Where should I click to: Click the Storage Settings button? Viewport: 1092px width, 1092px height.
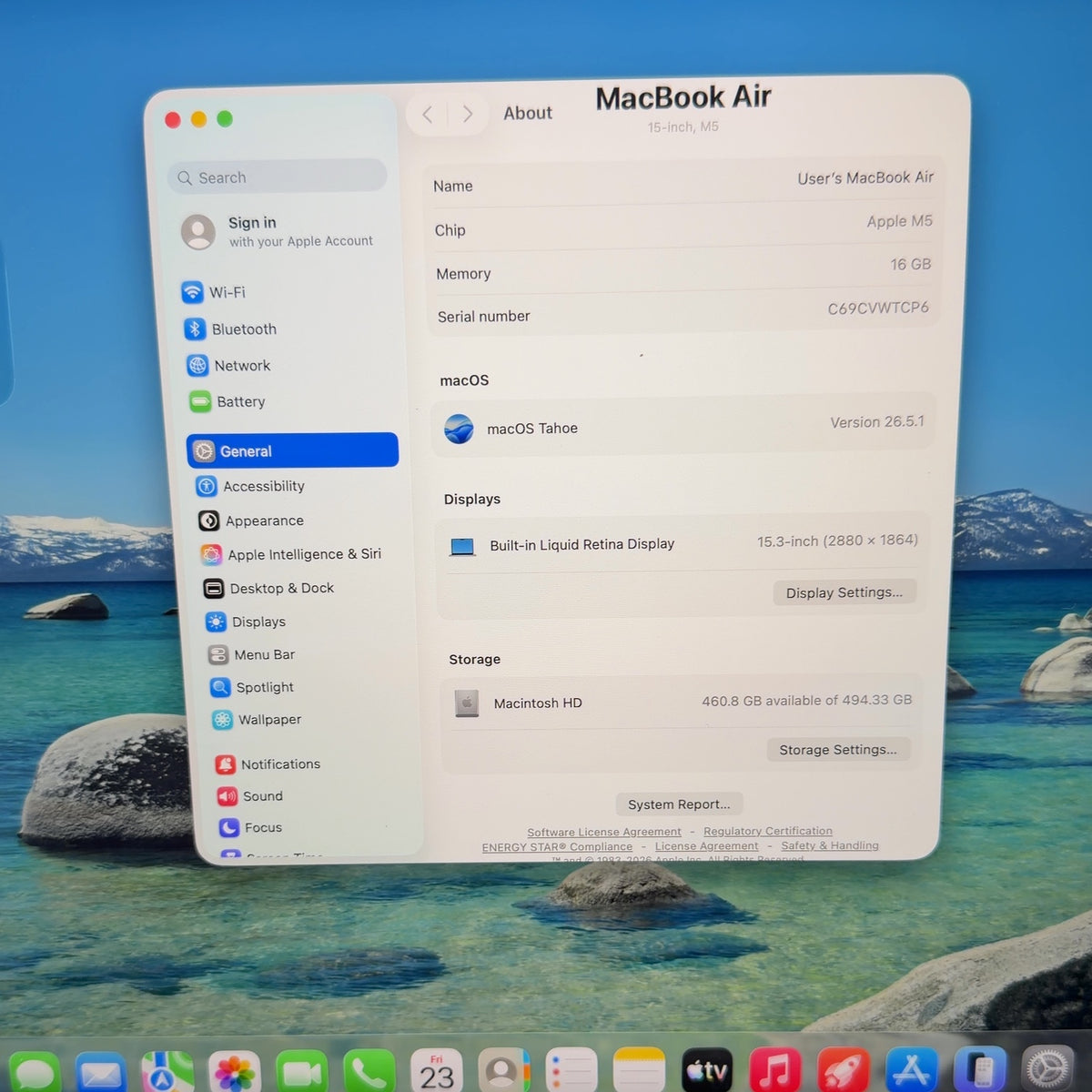[x=838, y=750]
